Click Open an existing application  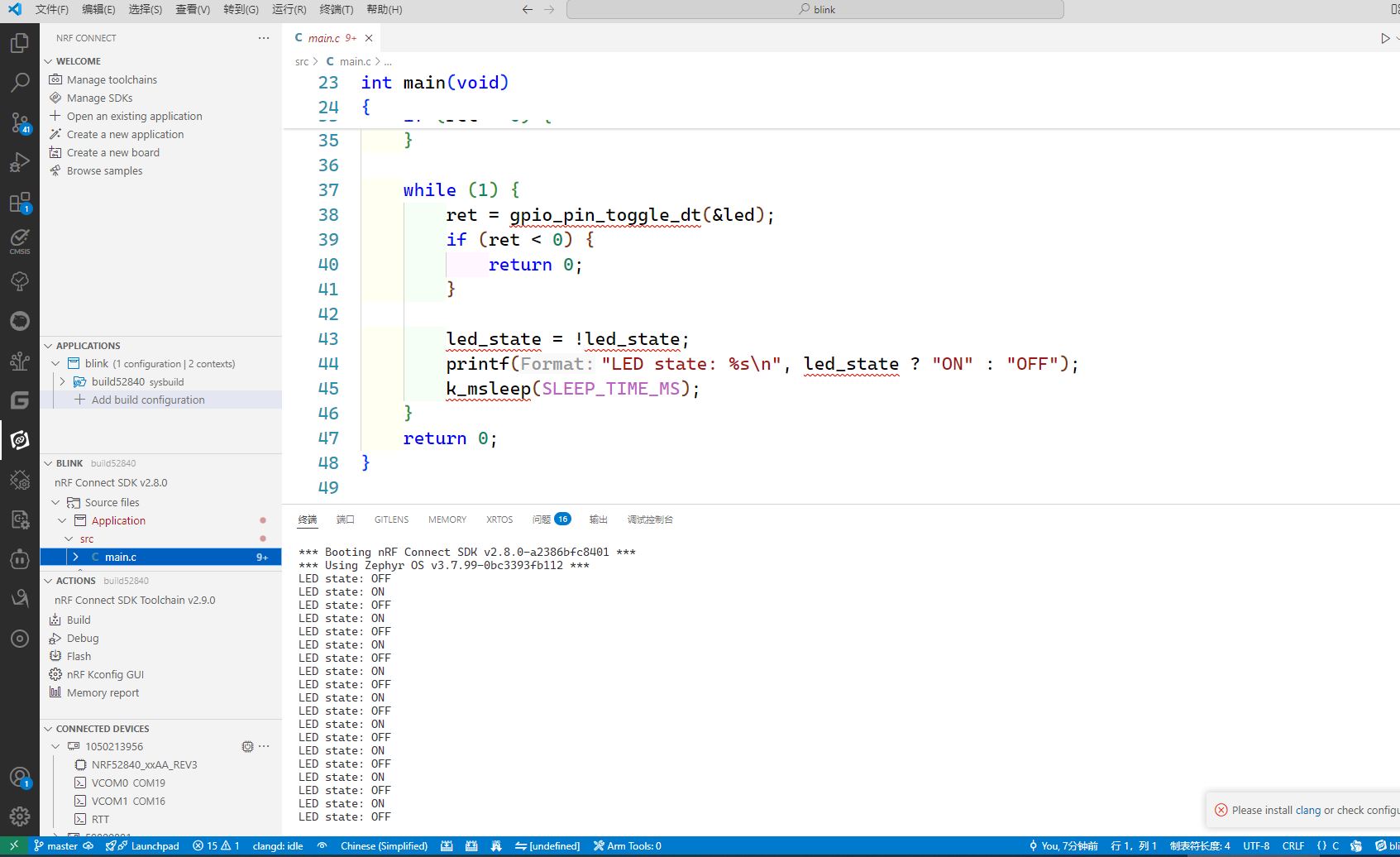click(x=134, y=117)
